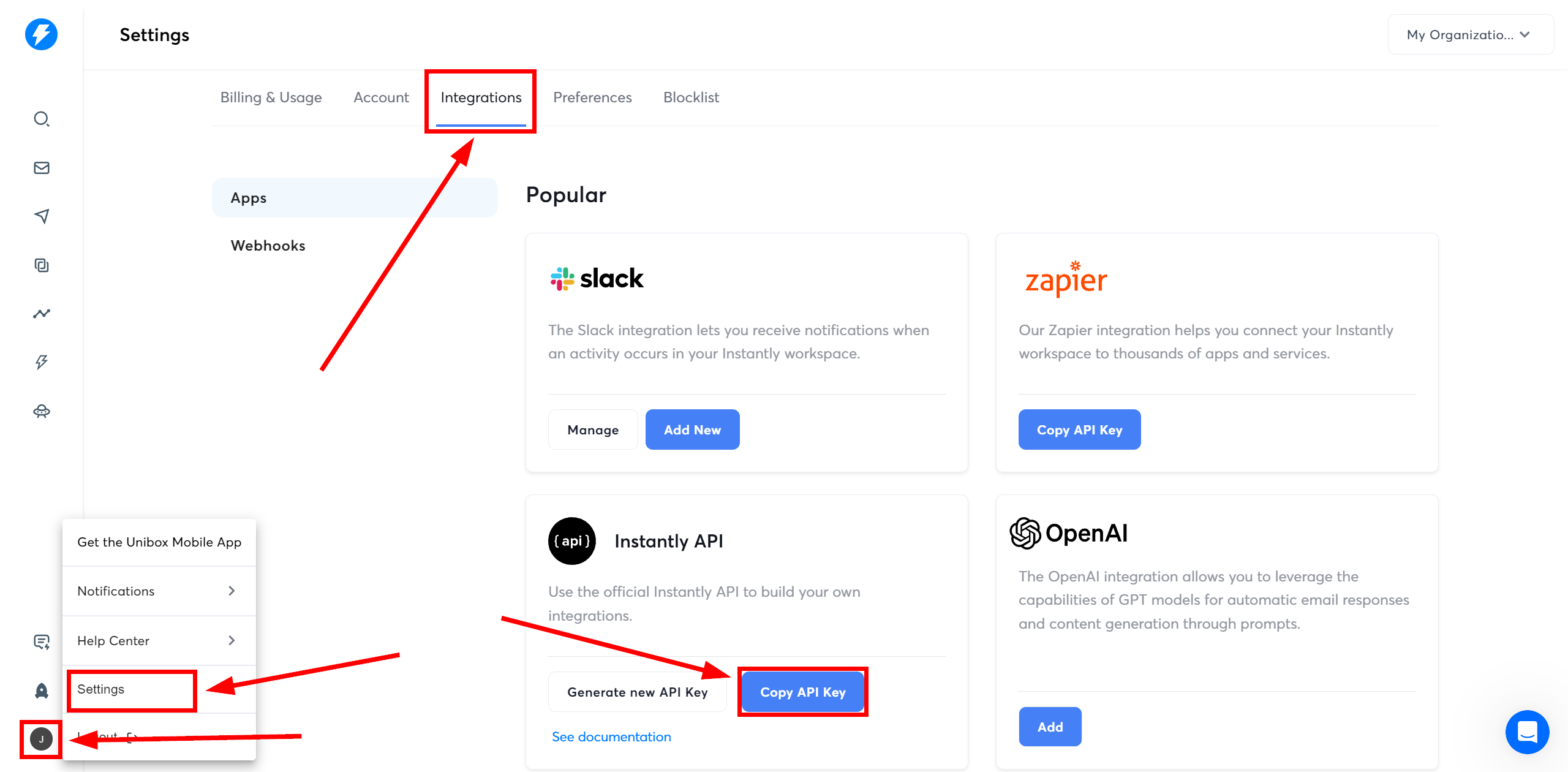
Task: Click Generate new API Key option
Action: tap(638, 691)
